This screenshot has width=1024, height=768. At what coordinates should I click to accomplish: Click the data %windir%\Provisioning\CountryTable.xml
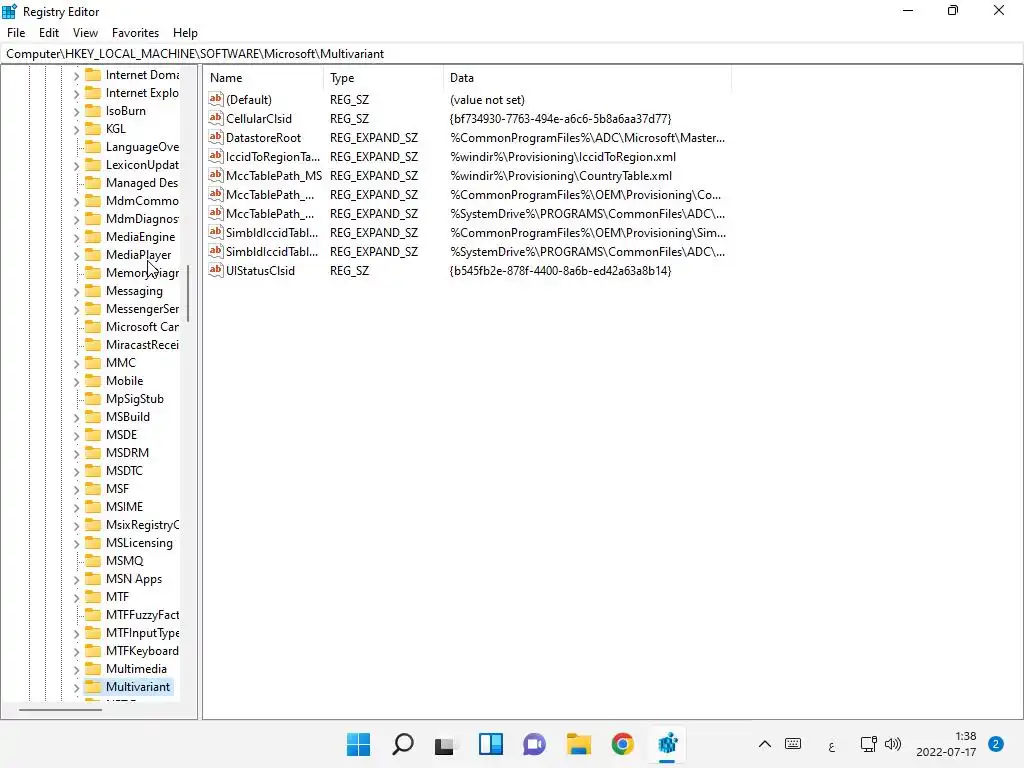pyautogui.click(x=561, y=176)
